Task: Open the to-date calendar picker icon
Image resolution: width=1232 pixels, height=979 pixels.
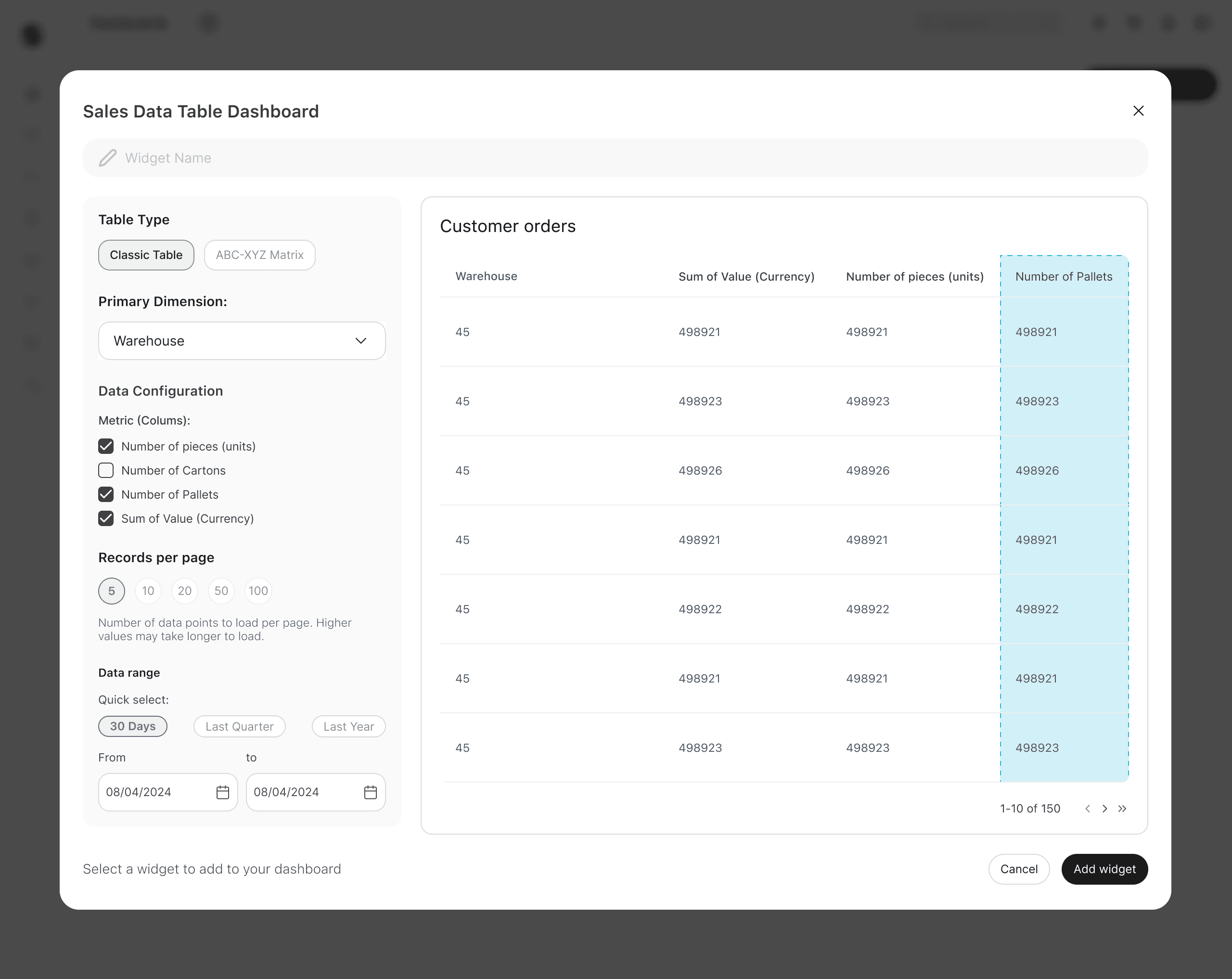Action: (x=370, y=792)
